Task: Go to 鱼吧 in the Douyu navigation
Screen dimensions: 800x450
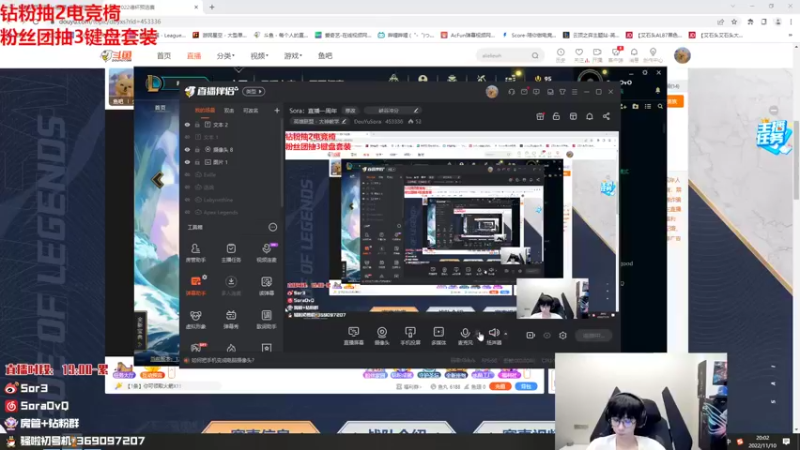Action: (x=325, y=56)
